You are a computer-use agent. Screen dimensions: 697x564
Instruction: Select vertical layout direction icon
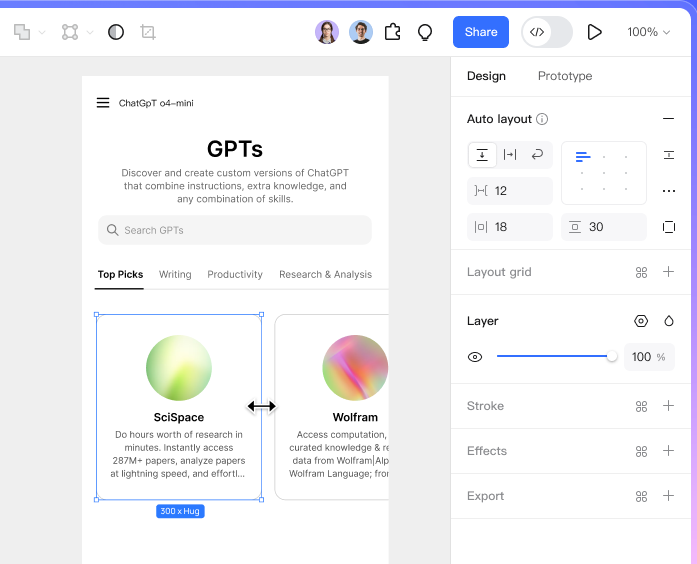coord(482,155)
